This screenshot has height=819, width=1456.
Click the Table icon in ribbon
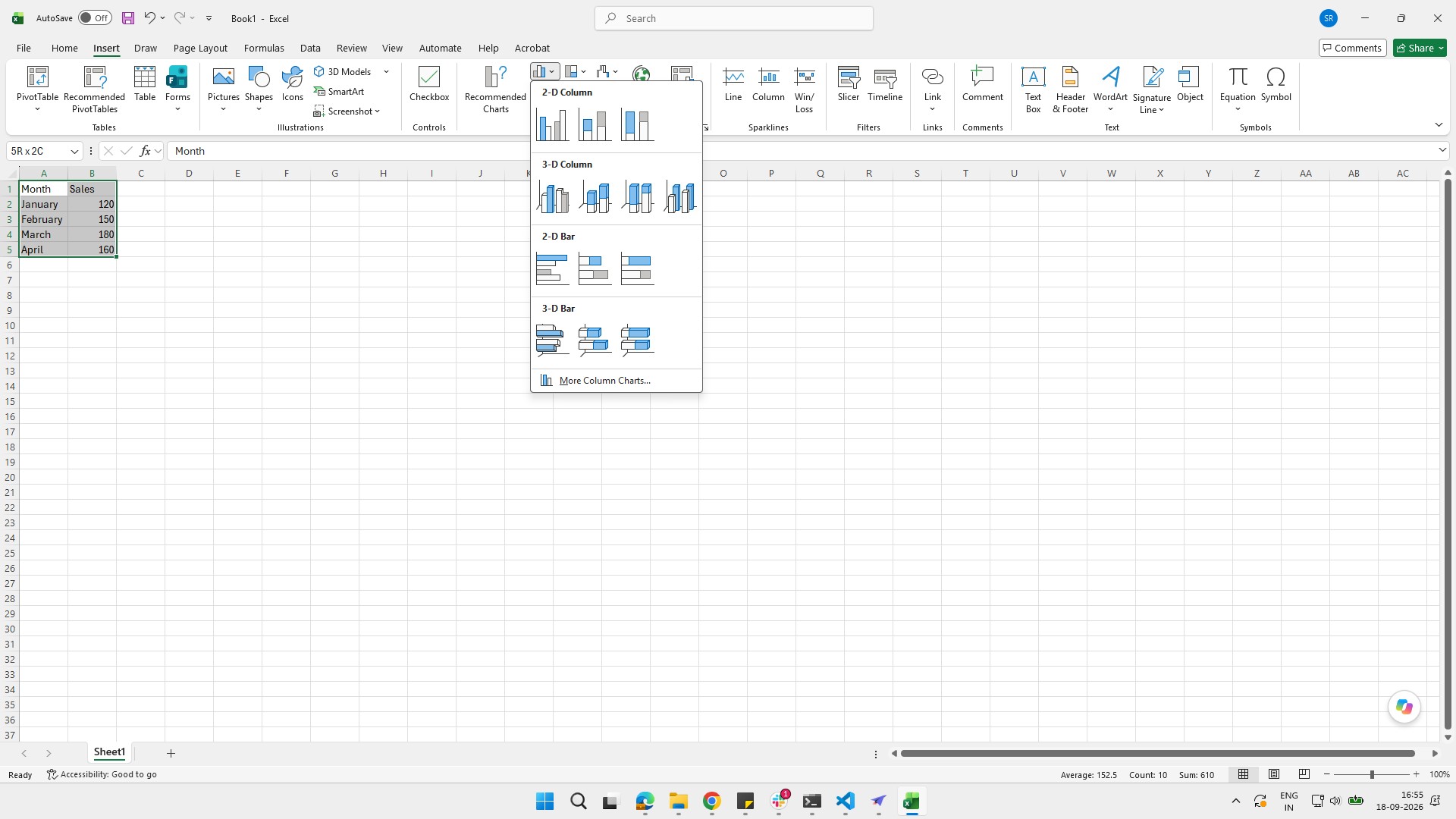tap(145, 83)
